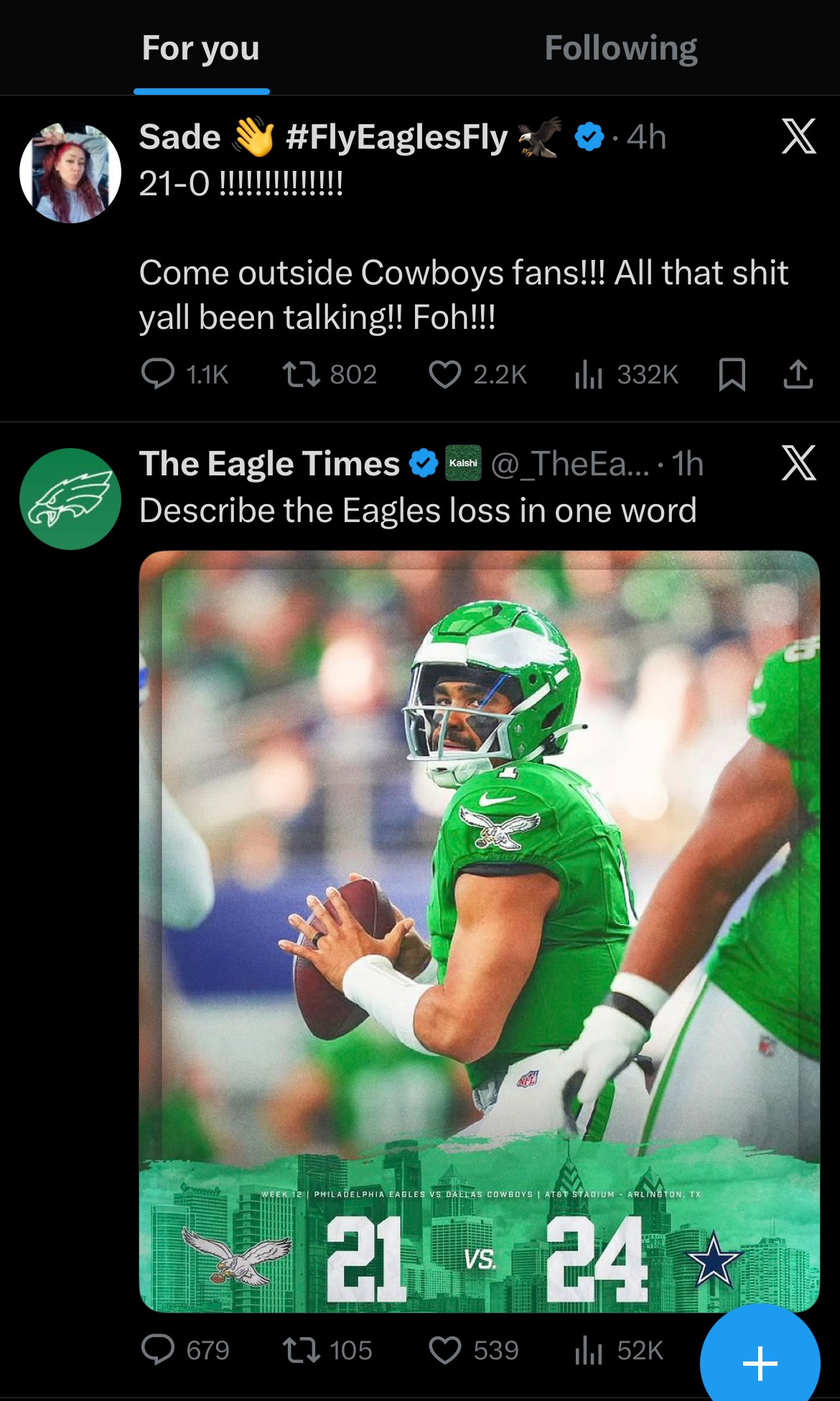This screenshot has height=1401, width=840.
Task: Switch to the Following tab
Action: point(620,48)
